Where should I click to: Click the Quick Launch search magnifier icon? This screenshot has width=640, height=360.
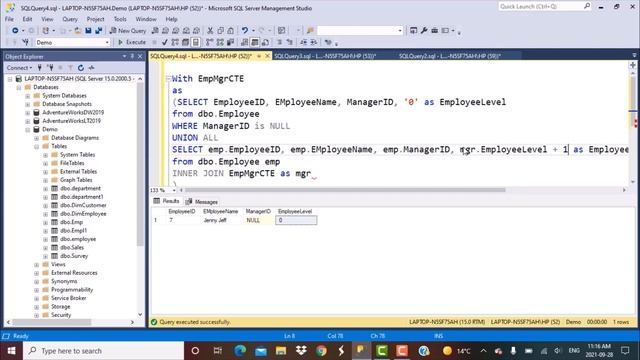[587, 6]
